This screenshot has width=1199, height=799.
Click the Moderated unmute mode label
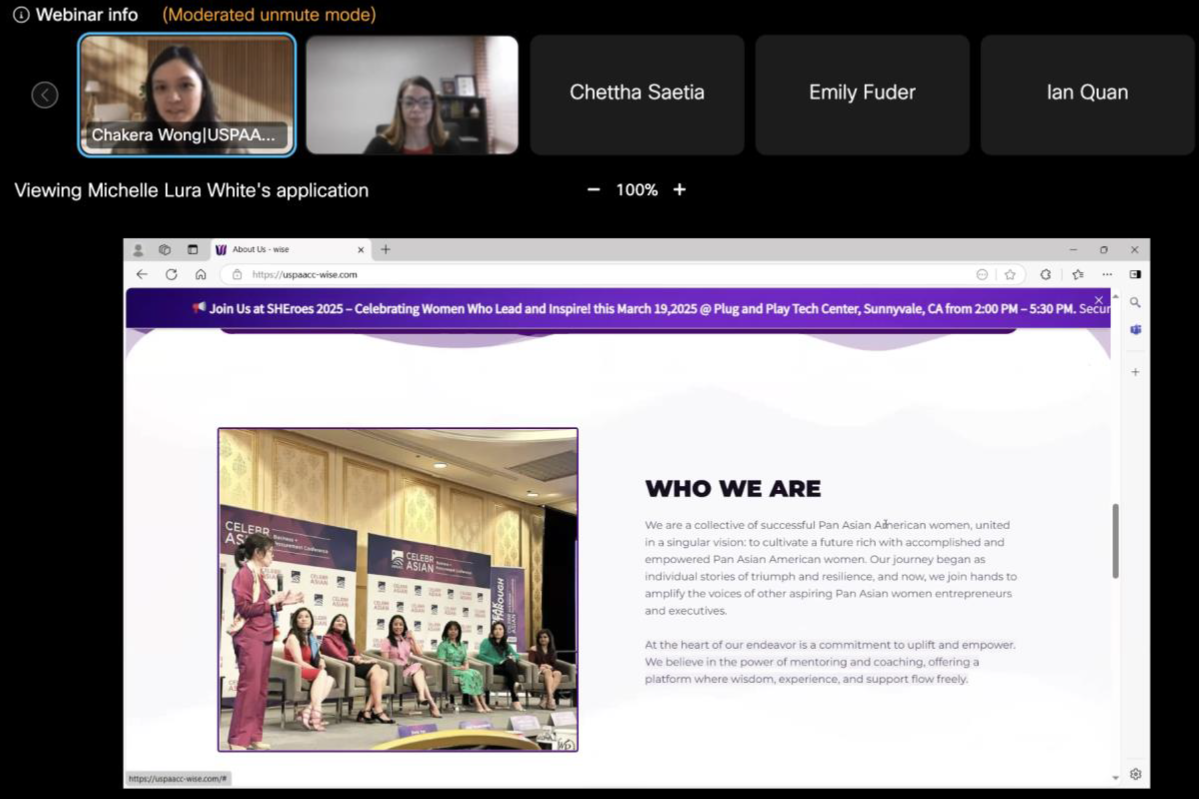[269, 15]
